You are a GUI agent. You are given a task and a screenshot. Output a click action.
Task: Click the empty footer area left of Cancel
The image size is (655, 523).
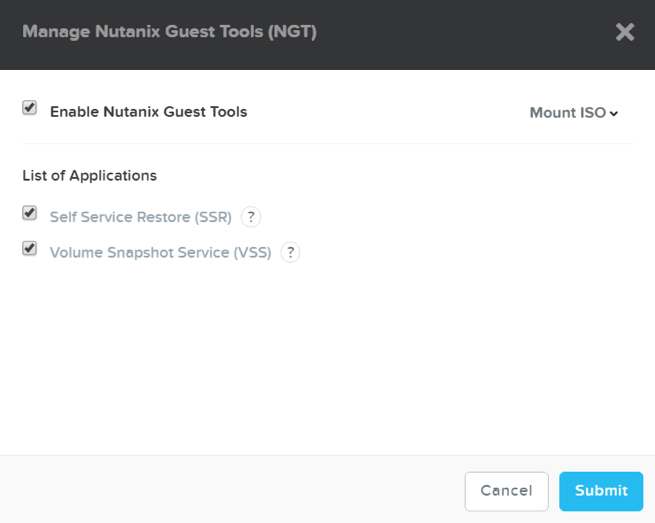230,490
